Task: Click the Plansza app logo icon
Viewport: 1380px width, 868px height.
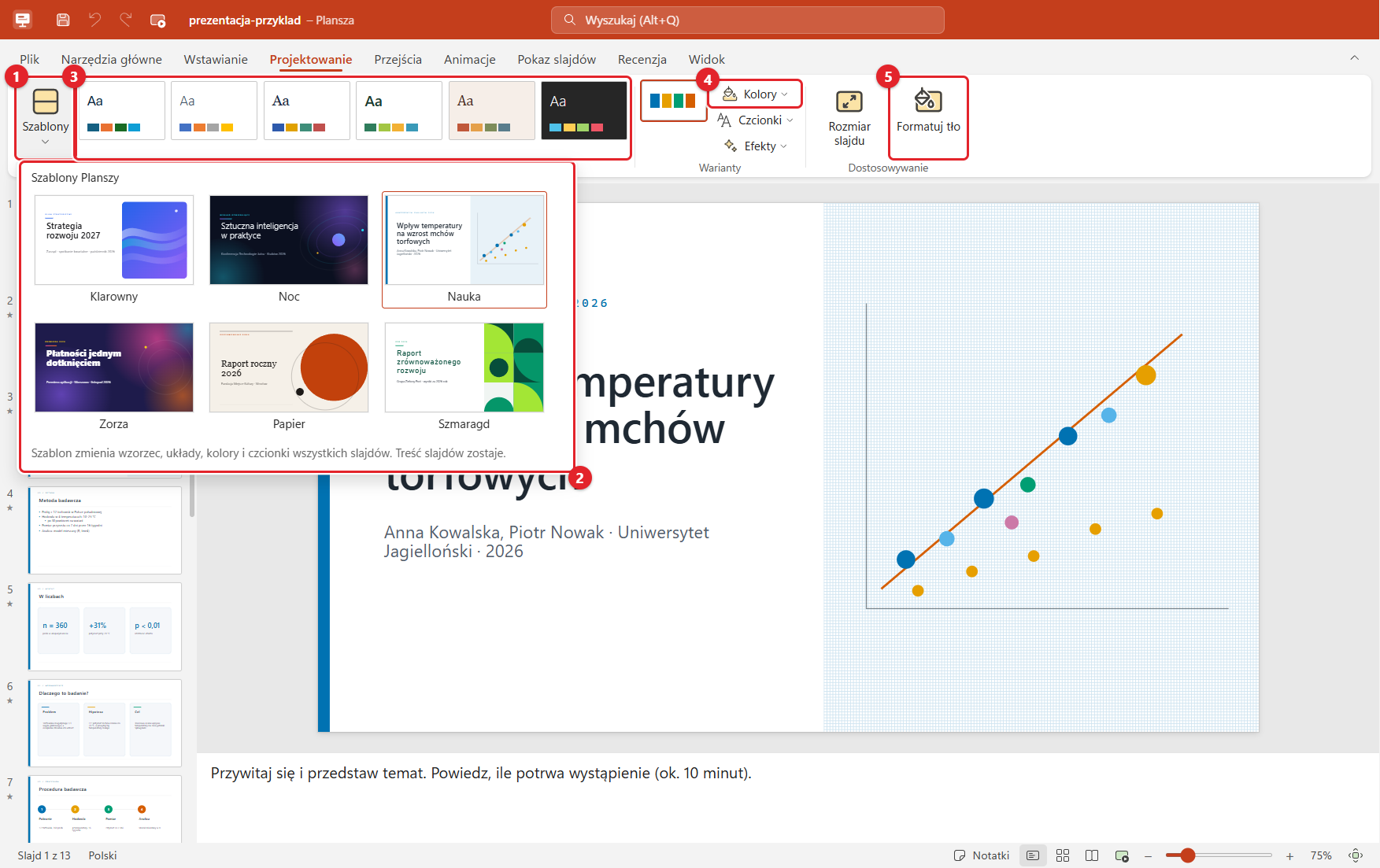Action: click(x=23, y=20)
